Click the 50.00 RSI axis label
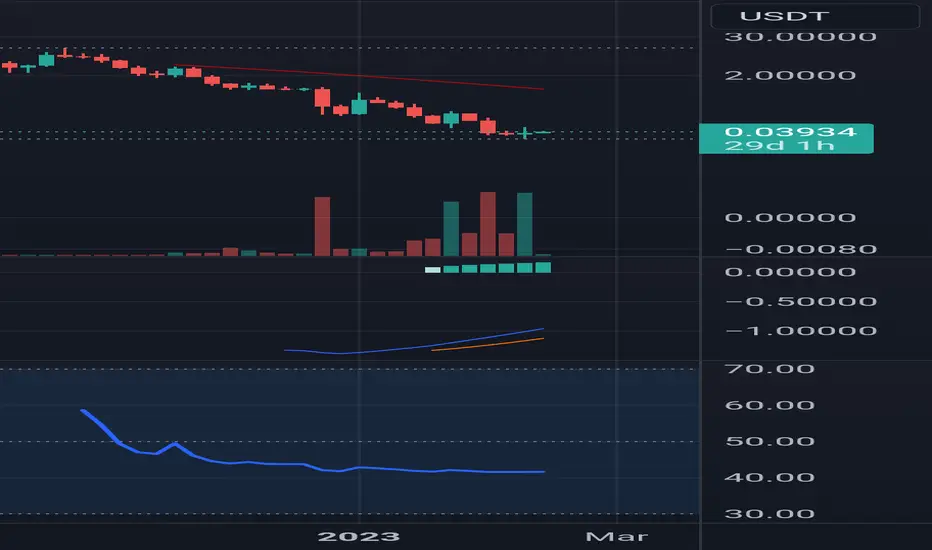Viewport: 932px width, 550px height. click(770, 441)
